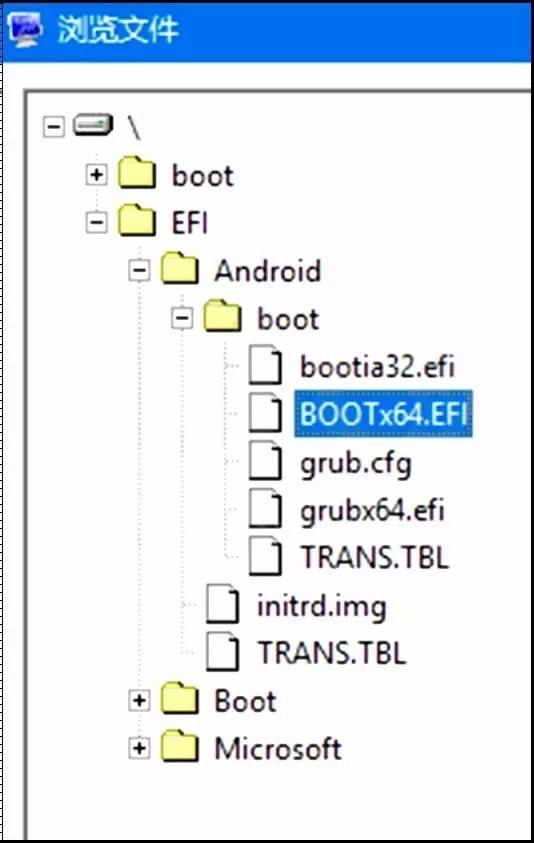534x843 pixels.
Task: Select the grubx64.efi file
Action: click(x=373, y=510)
